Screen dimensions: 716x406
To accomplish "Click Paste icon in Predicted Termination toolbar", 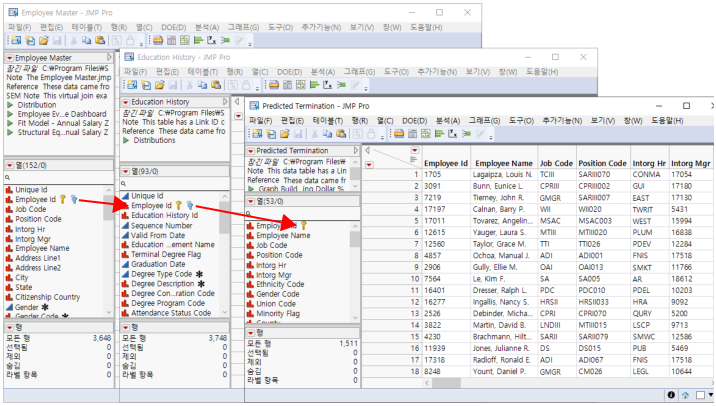I will coord(341,134).
